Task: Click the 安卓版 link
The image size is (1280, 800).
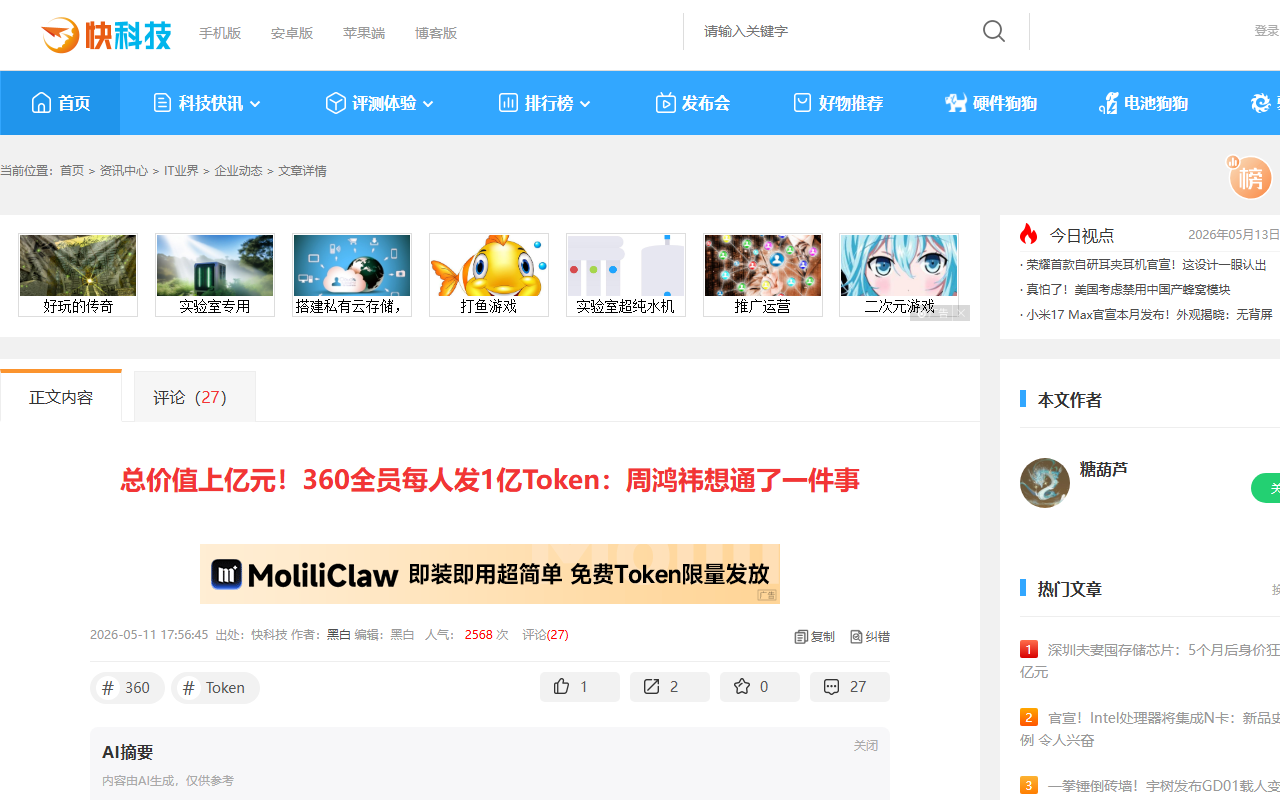Action: pos(292,33)
